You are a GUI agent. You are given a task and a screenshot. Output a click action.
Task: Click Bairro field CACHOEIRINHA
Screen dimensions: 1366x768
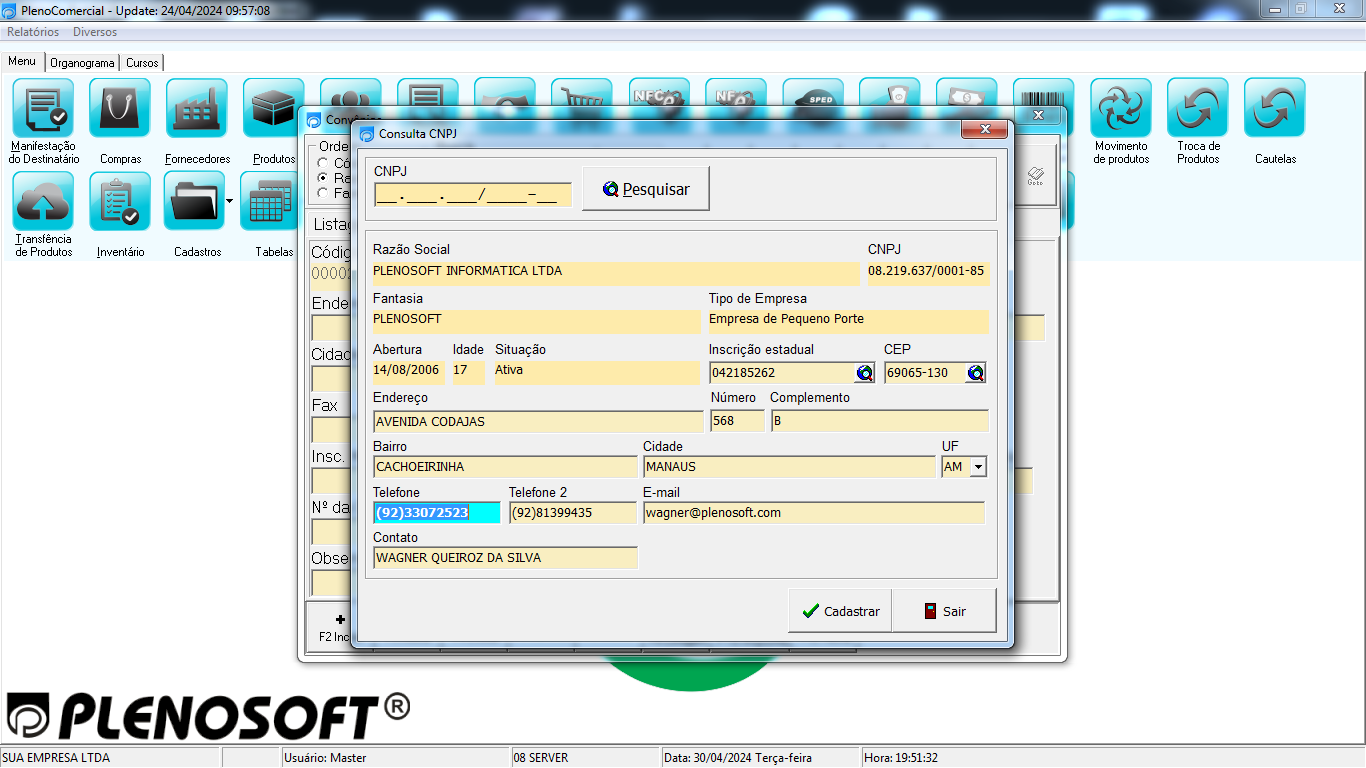pyautogui.click(x=505, y=467)
